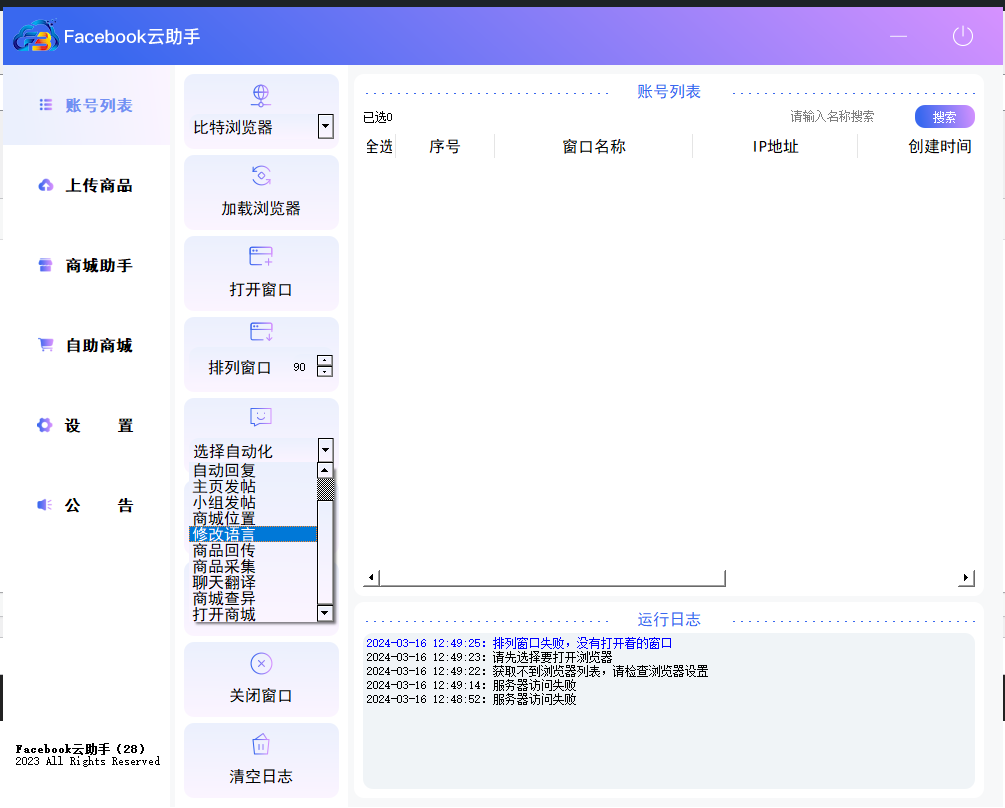Click the 请输入名称搜索 search field
This screenshot has width=1005, height=808.
842,117
